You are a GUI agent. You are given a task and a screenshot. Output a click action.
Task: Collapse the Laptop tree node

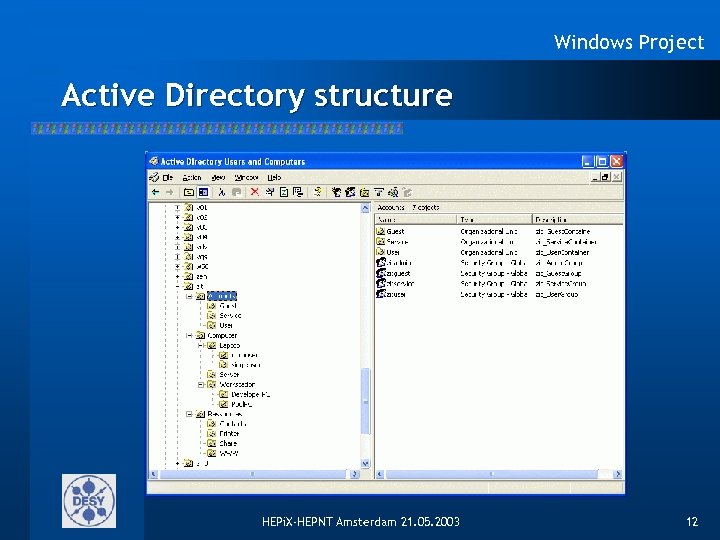(x=201, y=345)
